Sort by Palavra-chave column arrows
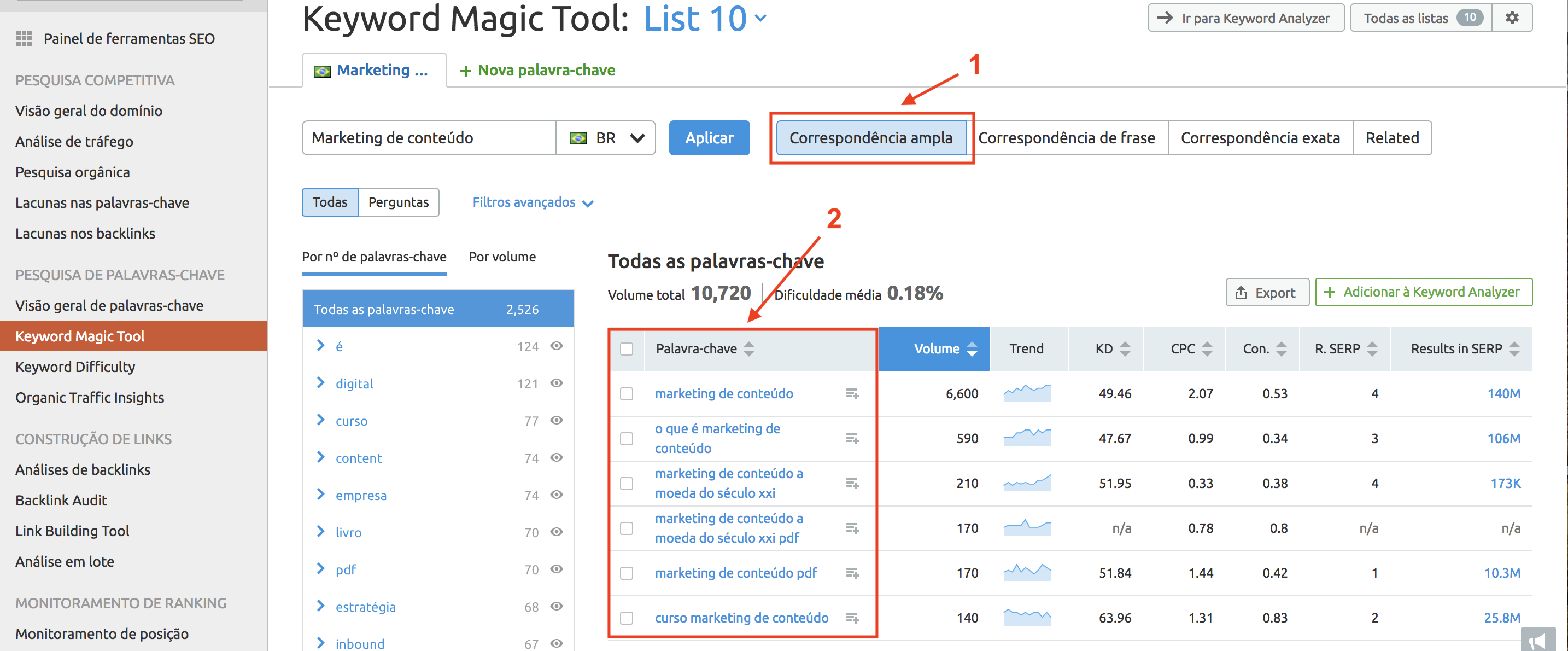Viewport: 1568px width, 651px height. pyautogui.click(x=748, y=349)
